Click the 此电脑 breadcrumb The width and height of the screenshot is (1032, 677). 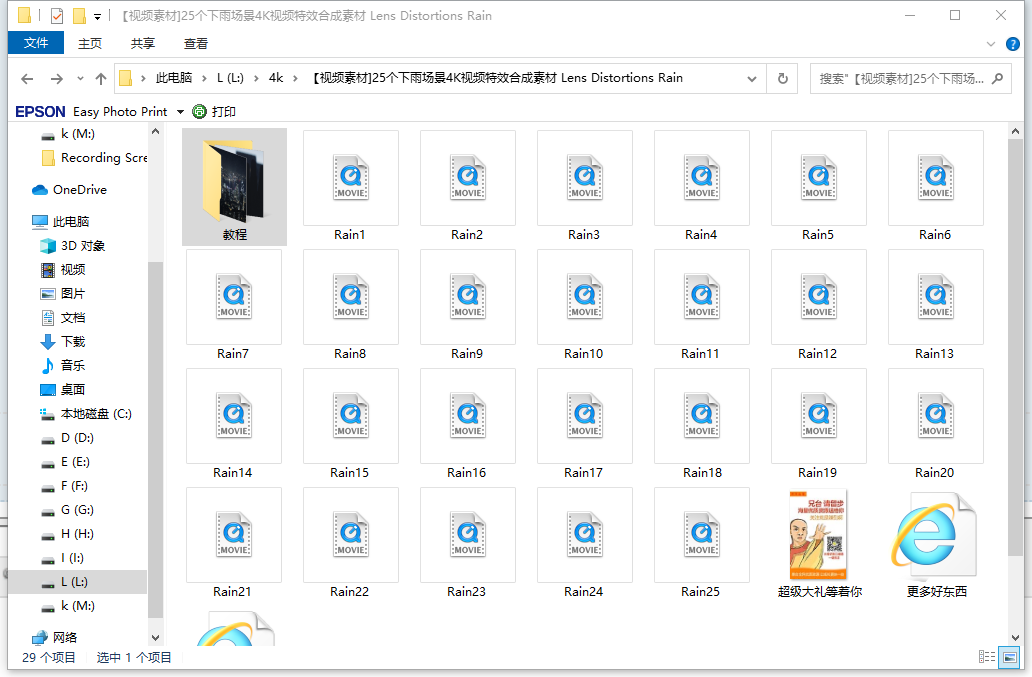coord(174,78)
